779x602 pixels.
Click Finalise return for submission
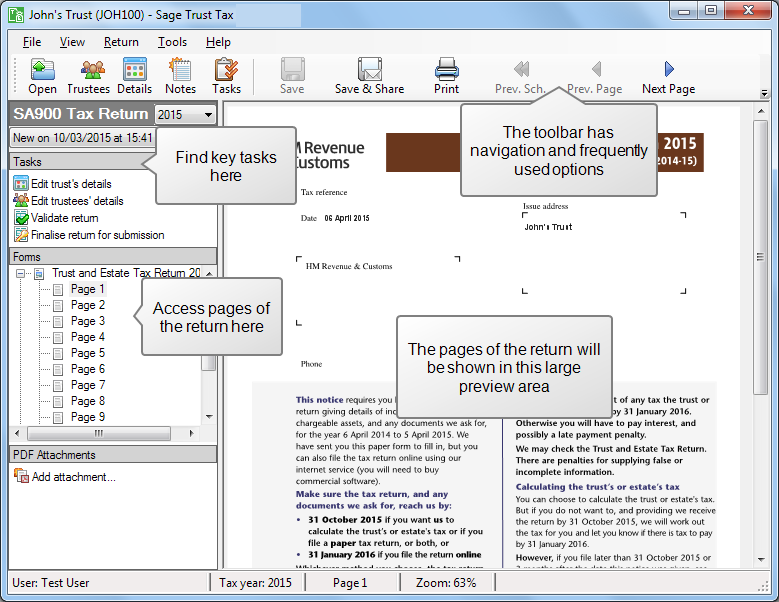tap(97, 235)
